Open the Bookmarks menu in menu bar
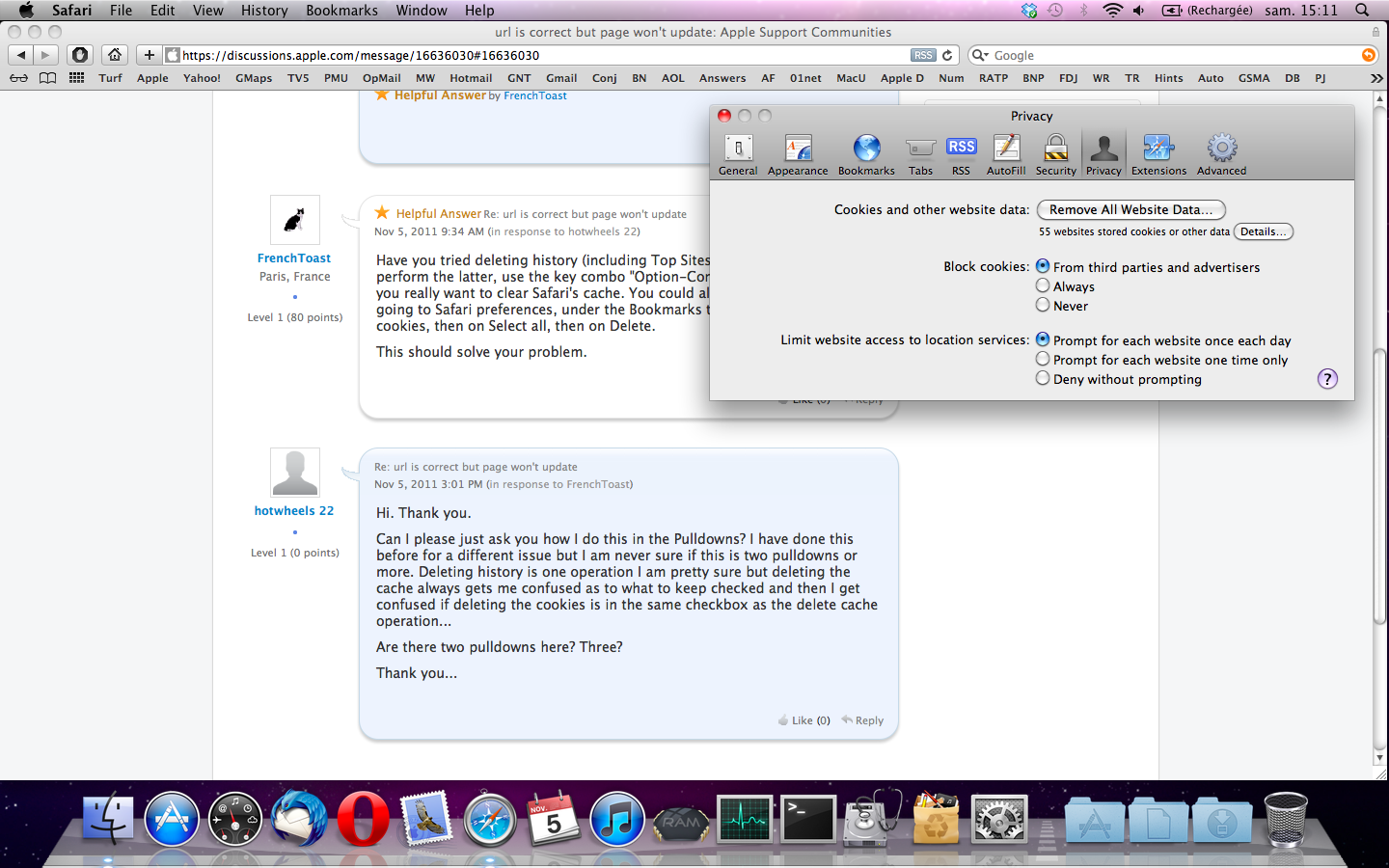The width and height of the screenshot is (1389, 868). pyautogui.click(x=341, y=11)
